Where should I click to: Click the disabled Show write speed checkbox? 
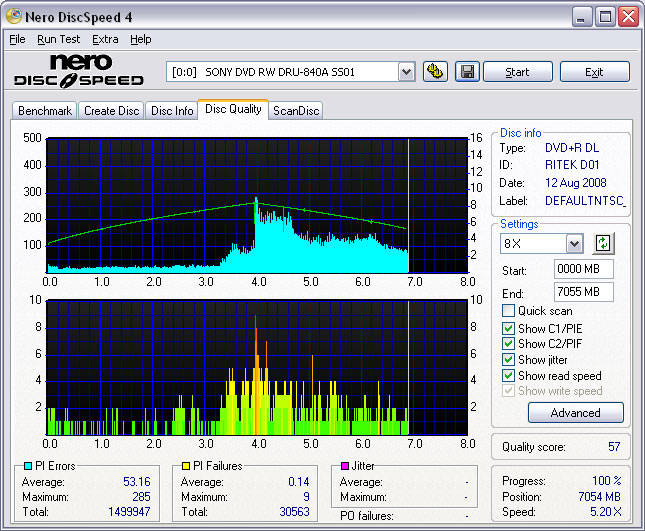point(508,390)
